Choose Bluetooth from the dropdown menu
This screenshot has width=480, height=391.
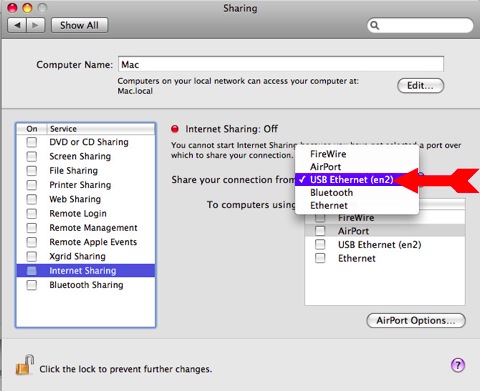pos(357,193)
